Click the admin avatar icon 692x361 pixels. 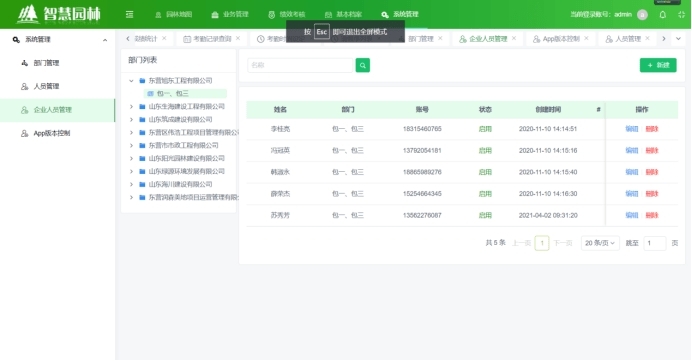(643, 15)
